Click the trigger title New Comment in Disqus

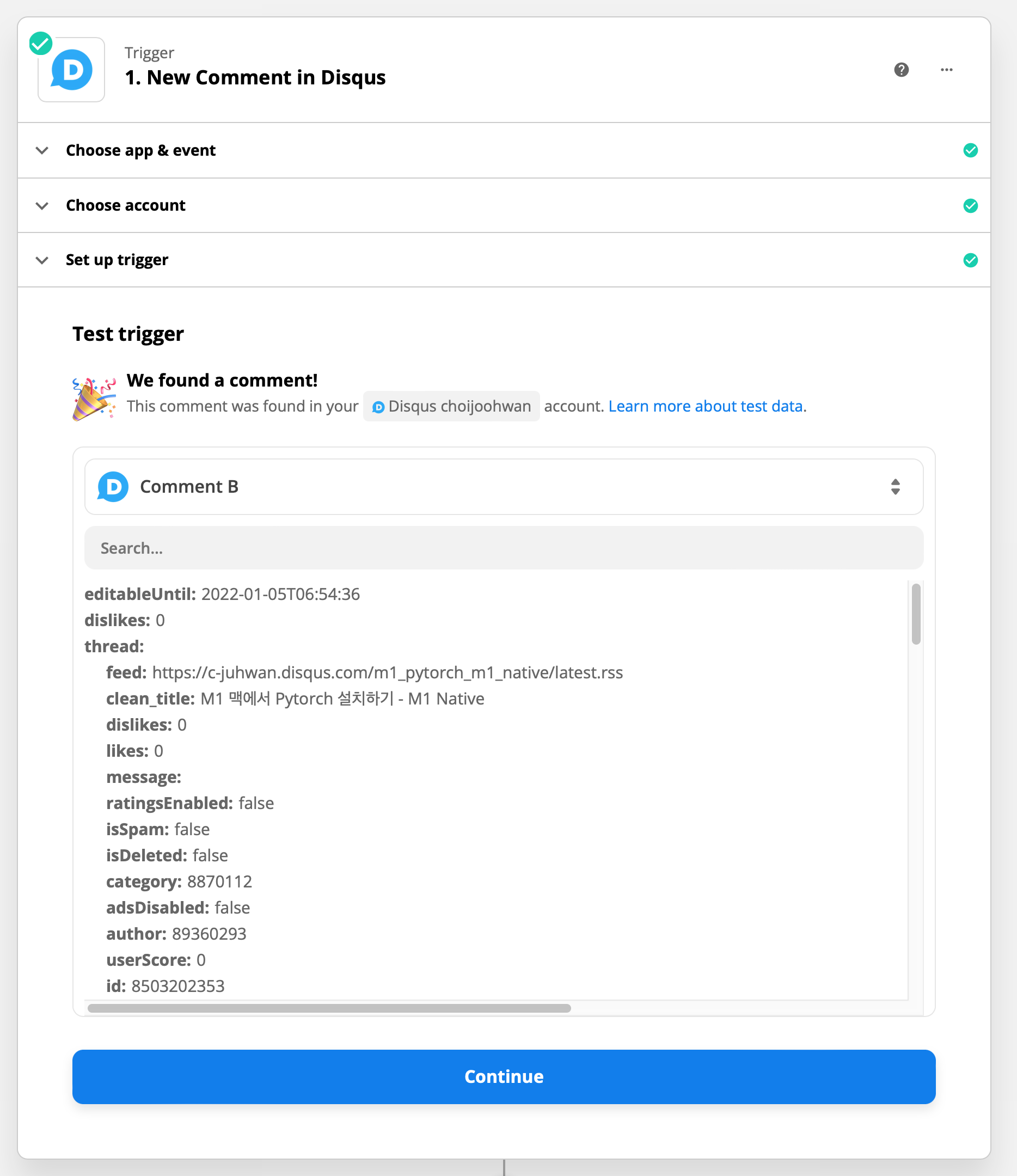tap(255, 77)
